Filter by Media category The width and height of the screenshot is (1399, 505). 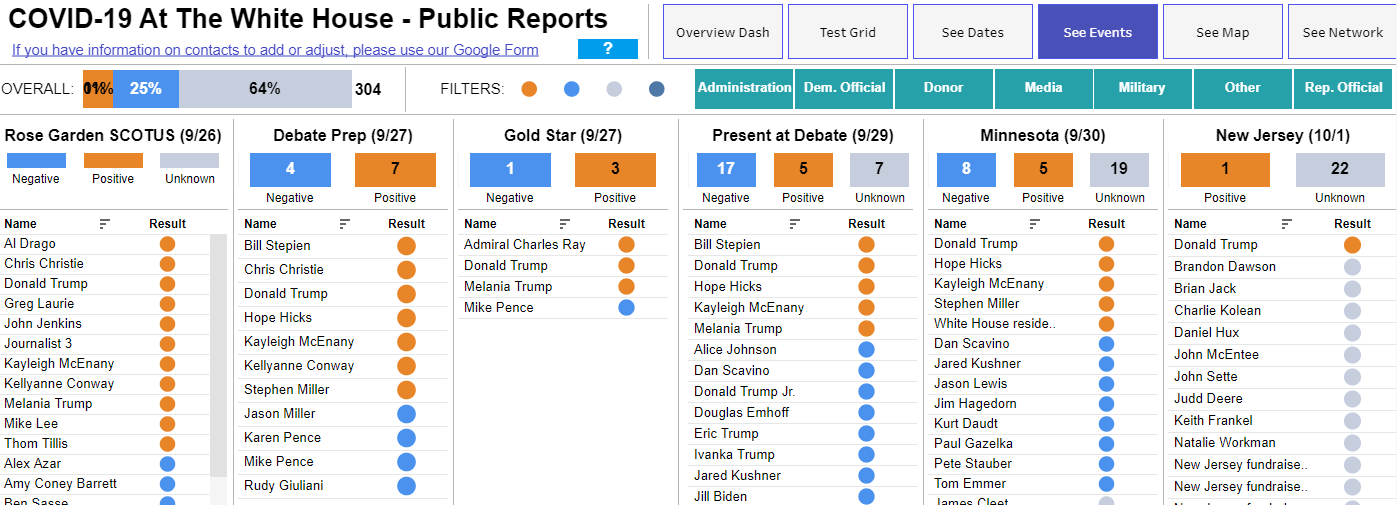(1044, 88)
